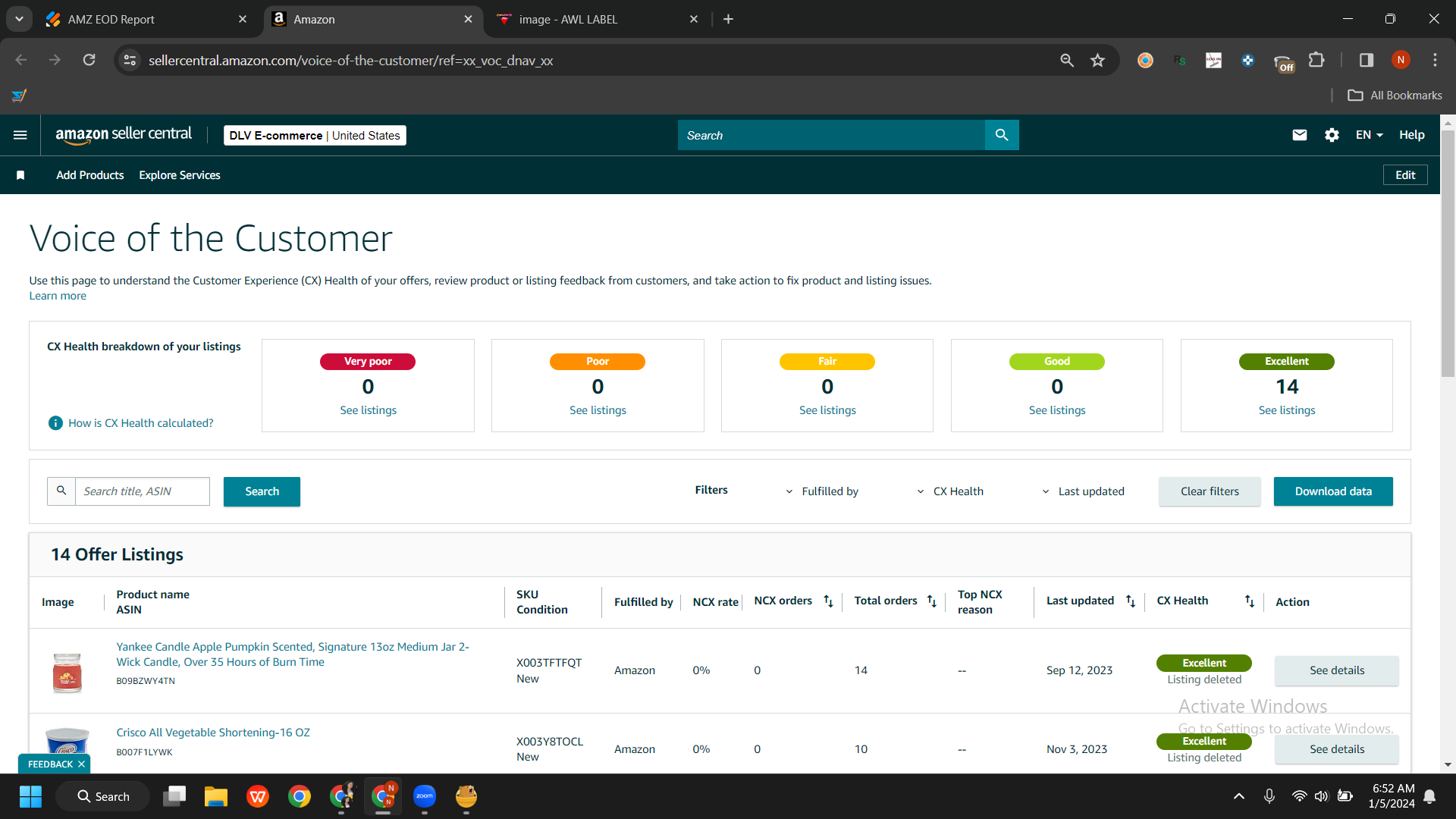The image size is (1456, 819).
Task: Click the page vertical scrollbar
Action: point(1448,253)
